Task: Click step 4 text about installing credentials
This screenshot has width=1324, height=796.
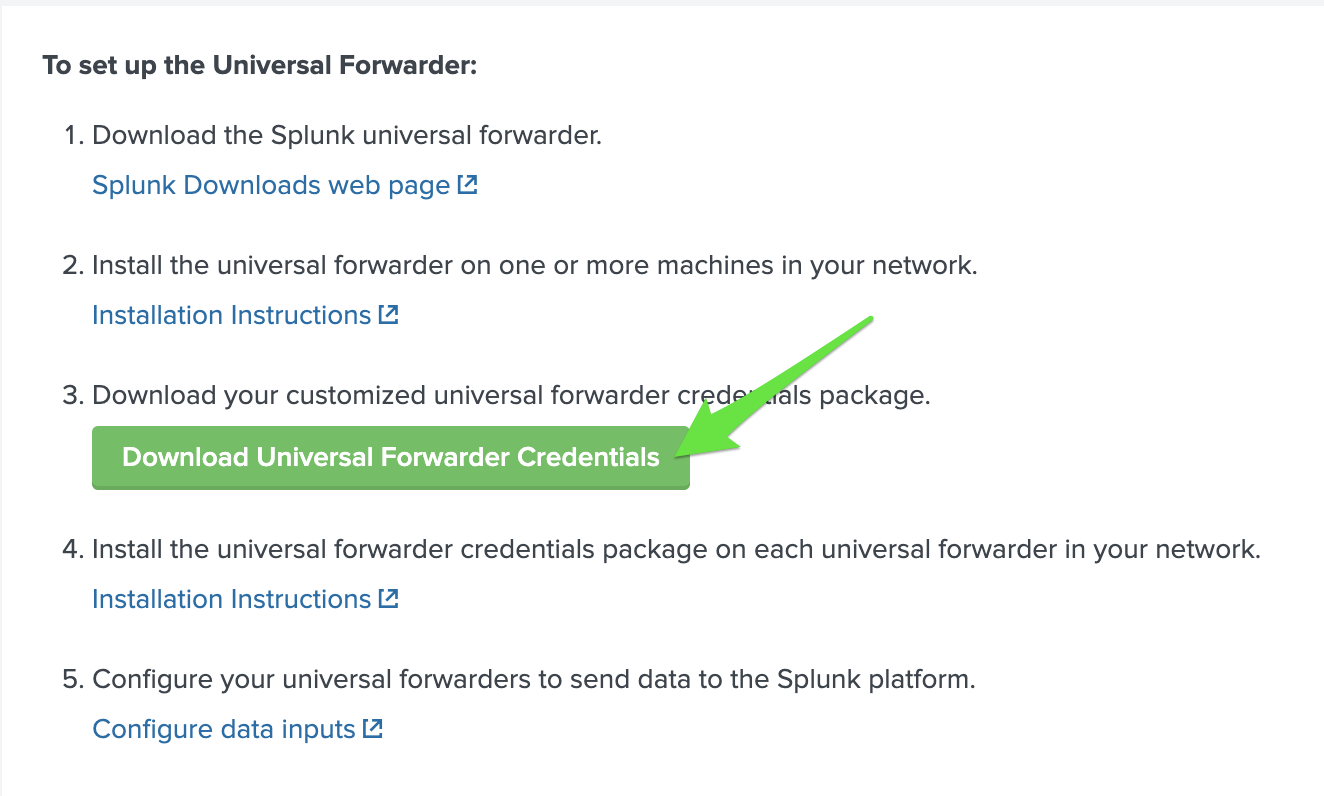Action: point(676,549)
